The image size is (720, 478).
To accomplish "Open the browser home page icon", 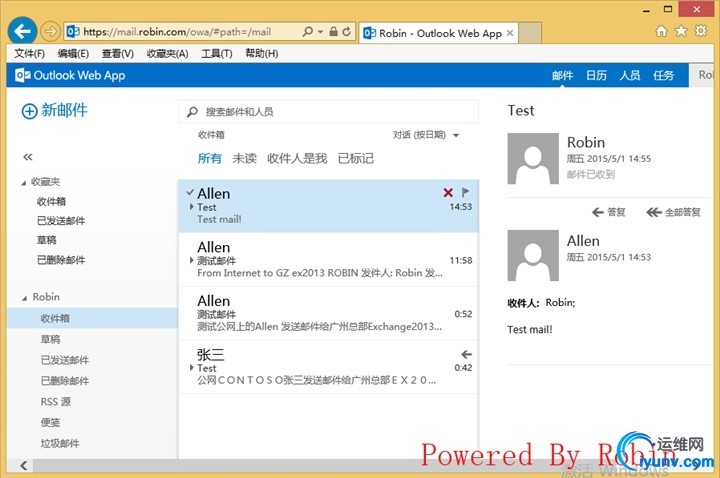I will click(x=661, y=31).
